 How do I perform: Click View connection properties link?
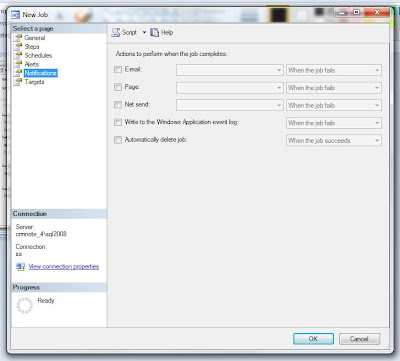(x=64, y=267)
